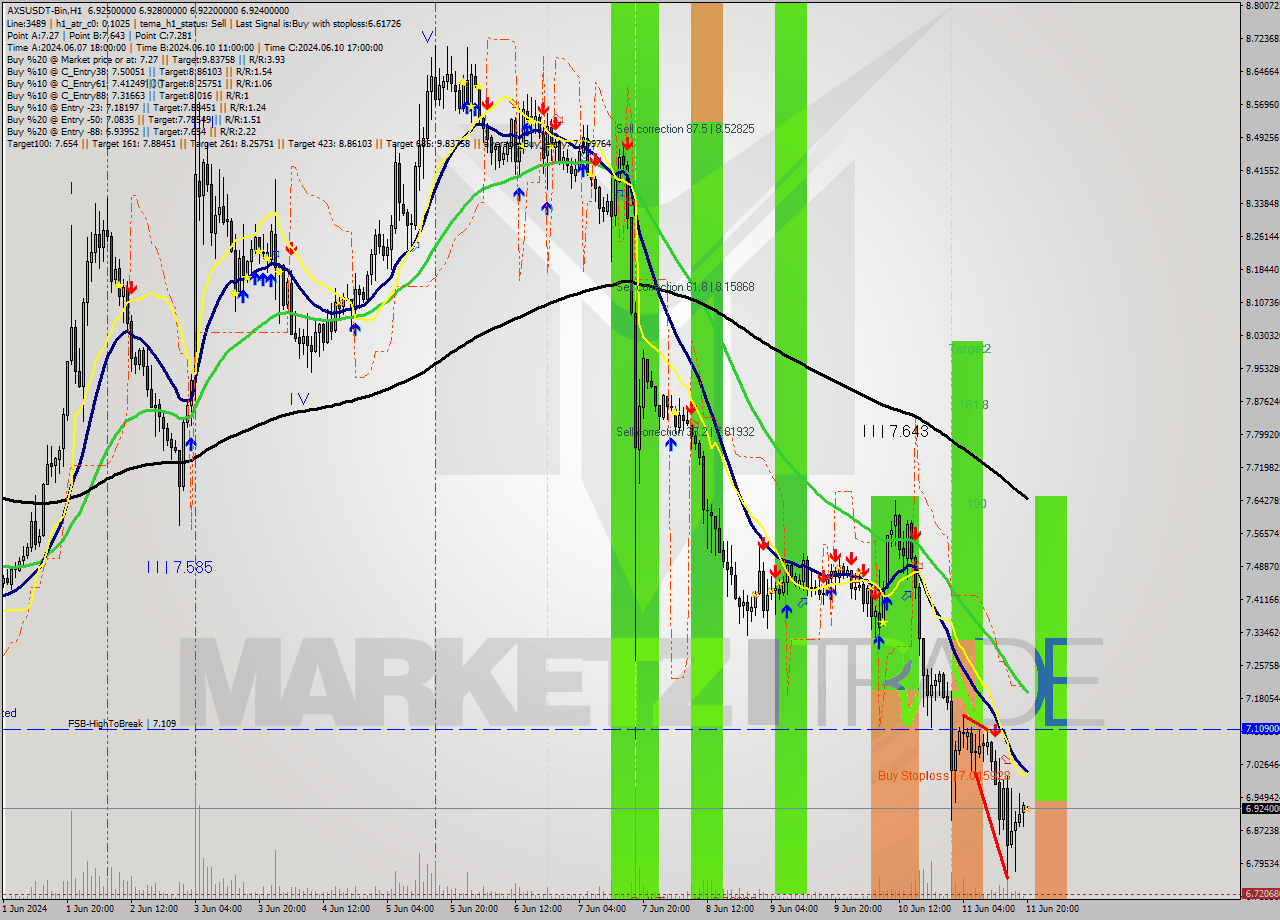The width and height of the screenshot is (1280, 920).
Task: Click the 'Buy %10 @ C_Entry38' line
Action: [139, 71]
